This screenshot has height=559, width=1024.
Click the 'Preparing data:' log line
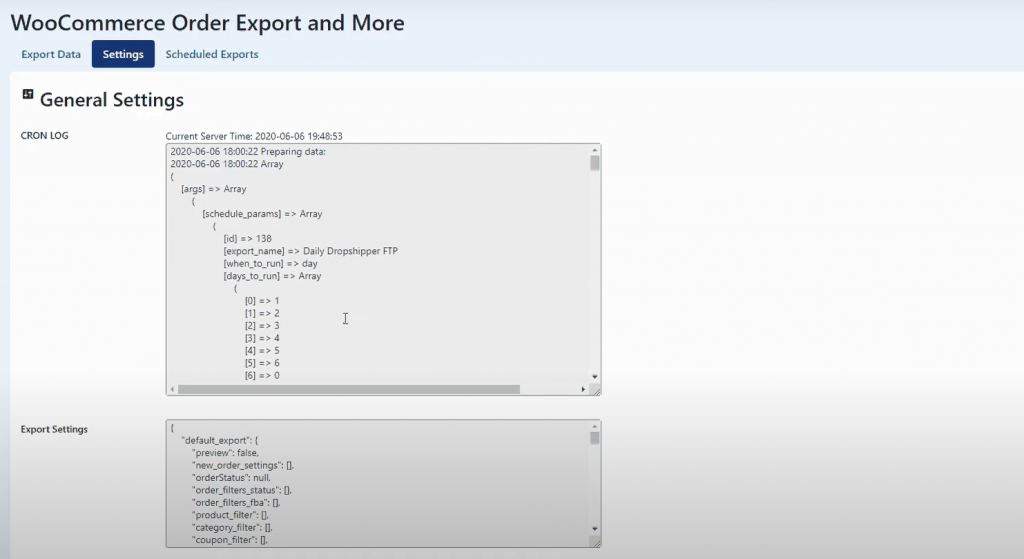point(248,152)
